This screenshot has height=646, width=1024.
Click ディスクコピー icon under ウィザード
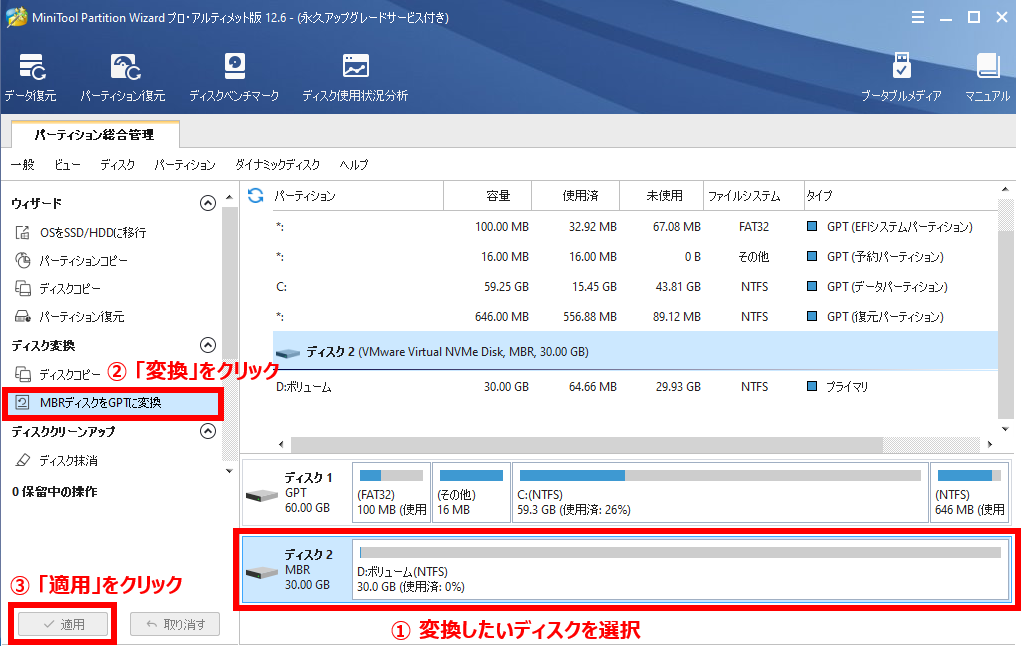[23, 288]
